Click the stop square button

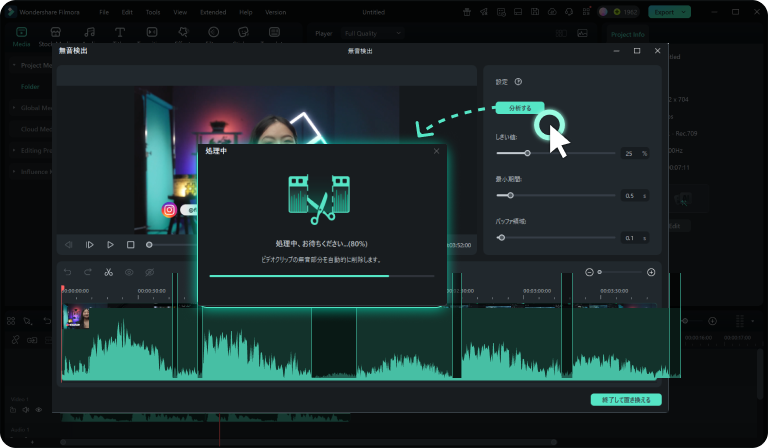click(x=130, y=245)
